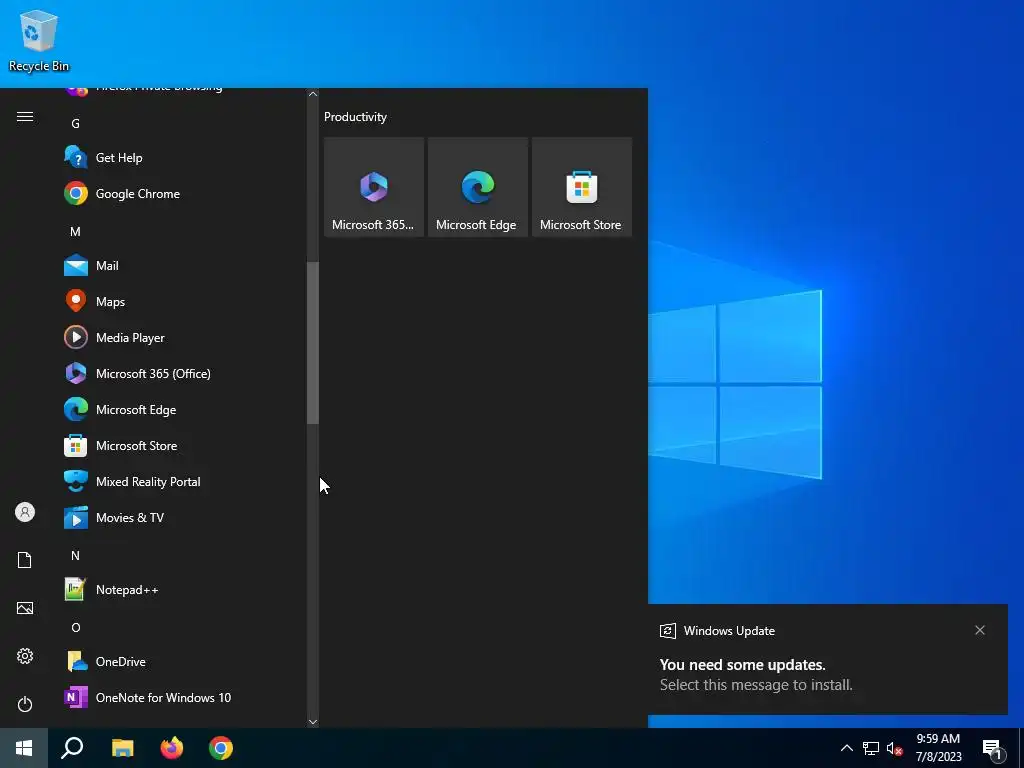Open Movies & TV app
1024x768 pixels.
[x=183, y=518]
